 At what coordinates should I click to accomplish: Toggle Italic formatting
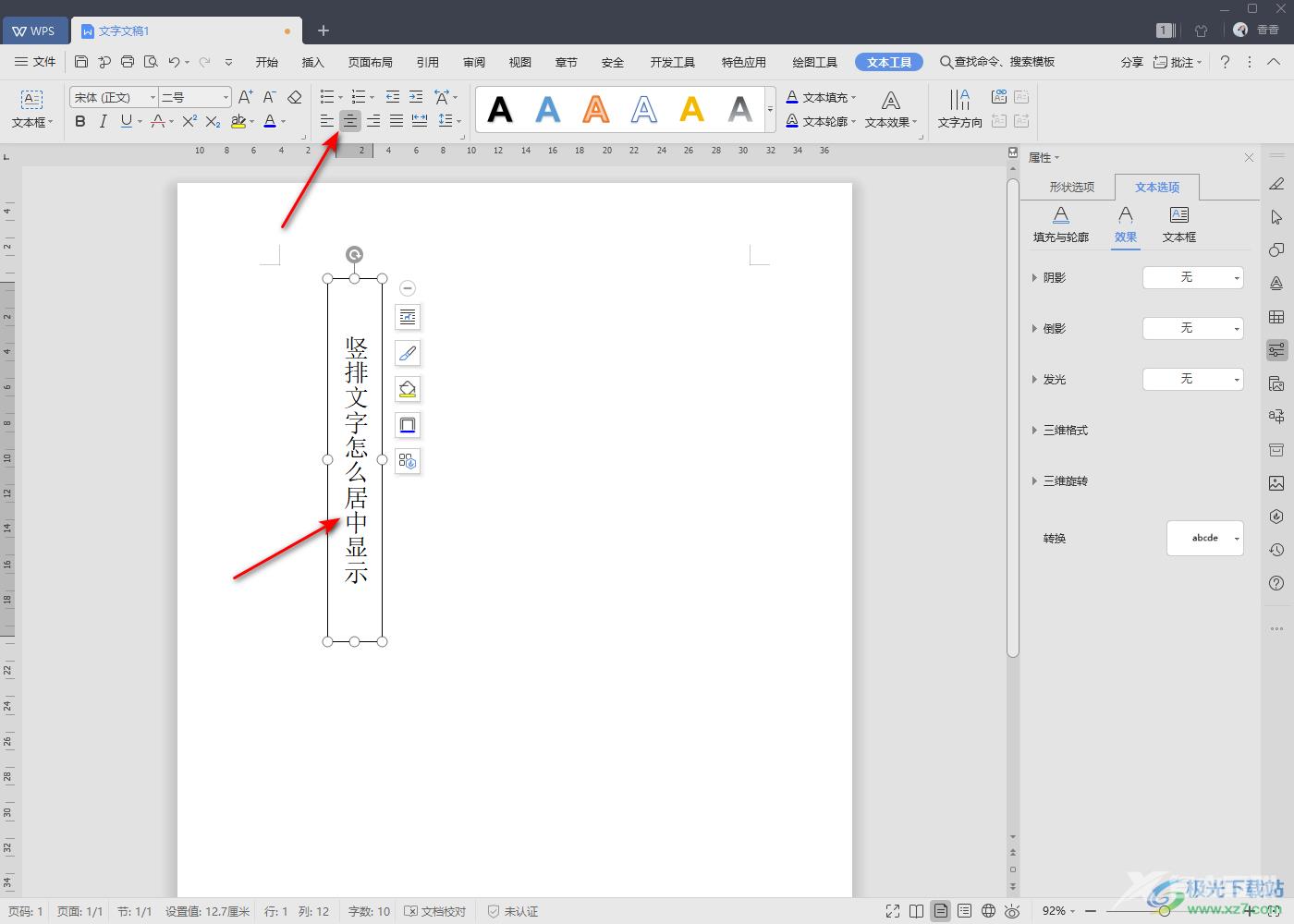103,121
